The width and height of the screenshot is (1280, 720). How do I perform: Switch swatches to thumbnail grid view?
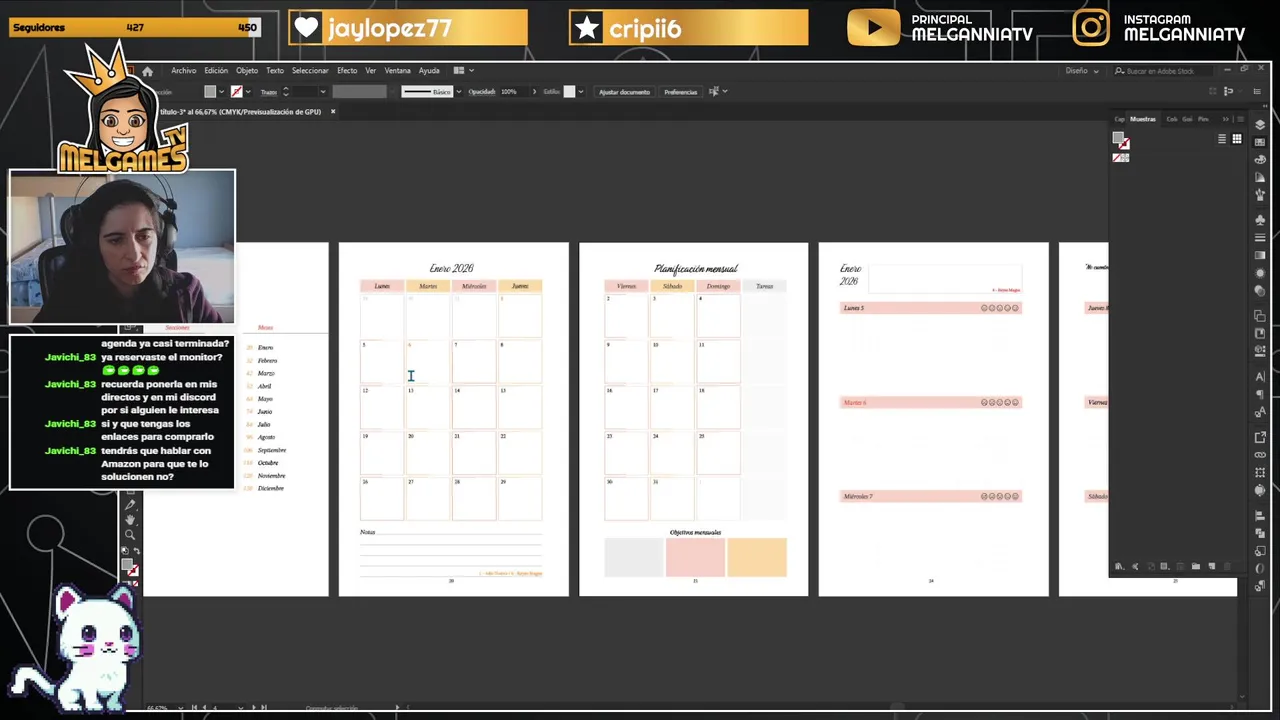click(1237, 139)
